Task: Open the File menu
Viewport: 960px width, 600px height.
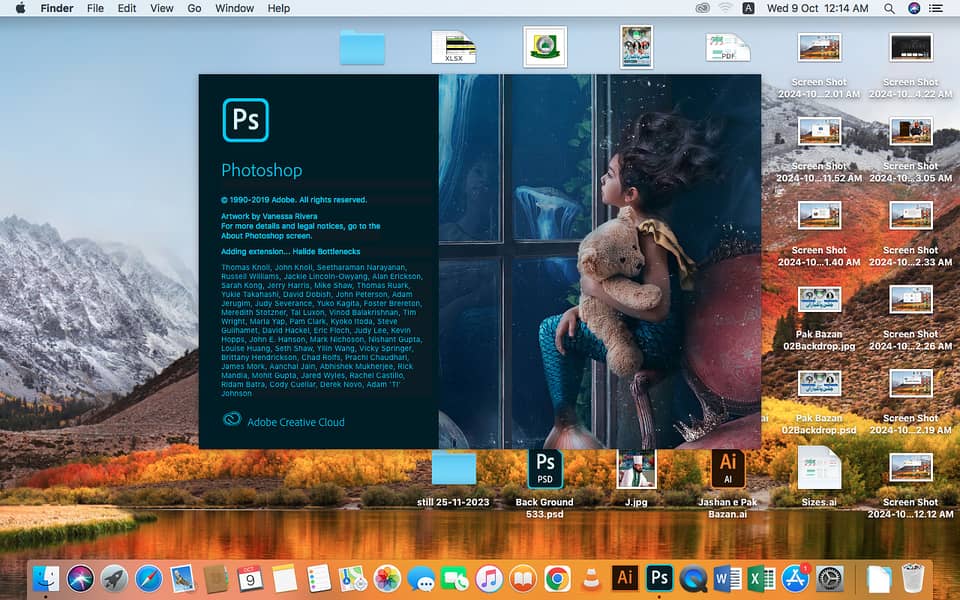Action: 95,8
